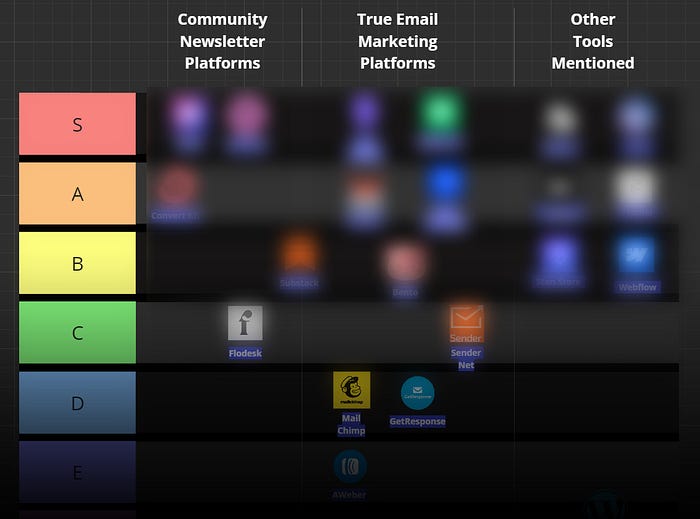Viewport: 700px width, 519px height.
Task: Click the orange Sender envelope icon
Action: pyautogui.click(x=466, y=324)
